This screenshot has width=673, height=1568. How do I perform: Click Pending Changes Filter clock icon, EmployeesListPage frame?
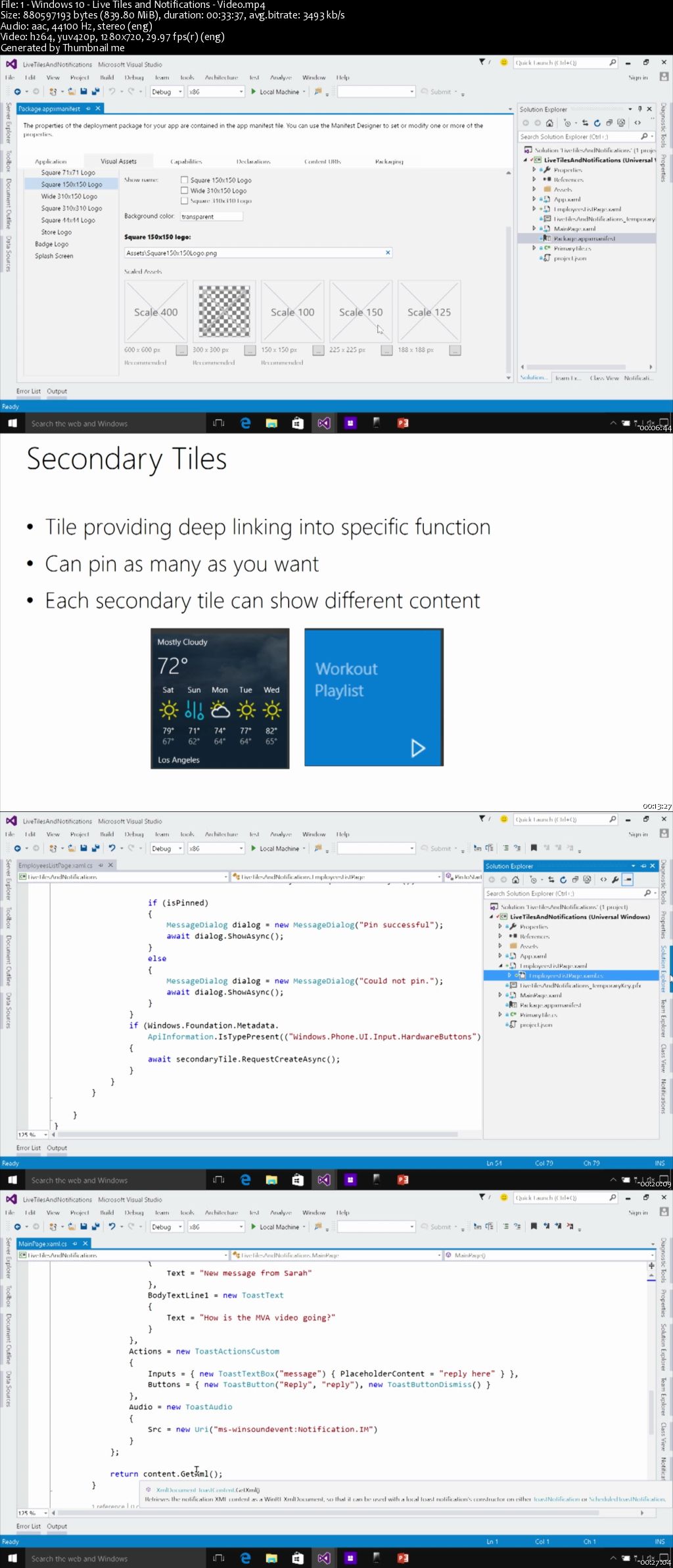tap(534, 880)
